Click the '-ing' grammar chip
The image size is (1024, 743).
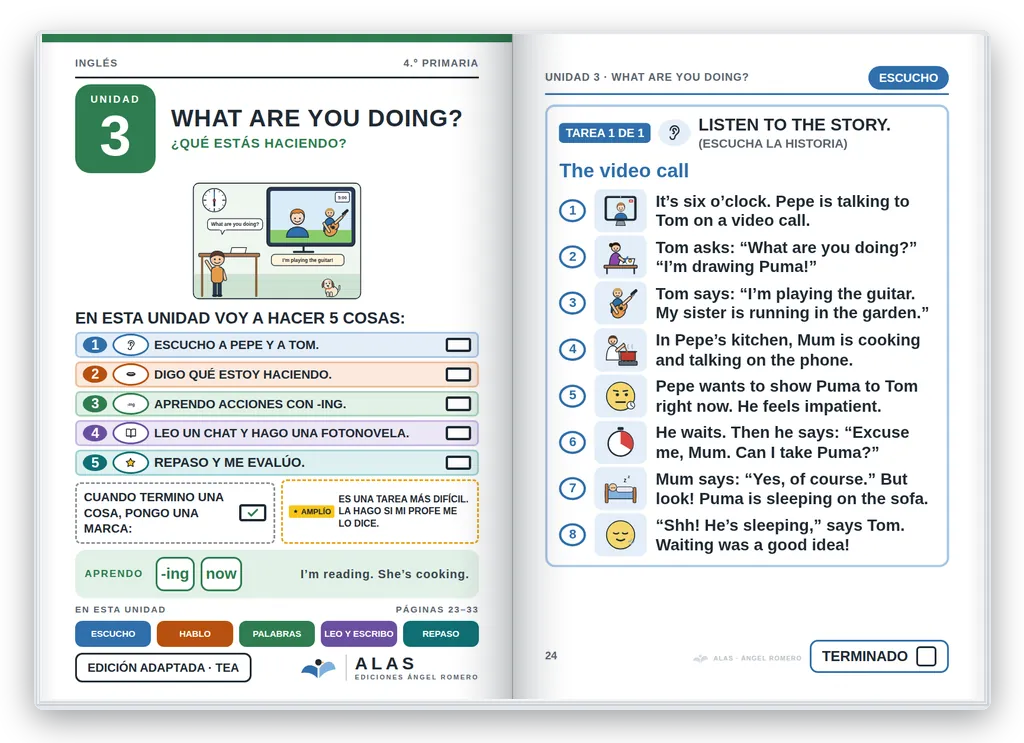[x=175, y=574]
